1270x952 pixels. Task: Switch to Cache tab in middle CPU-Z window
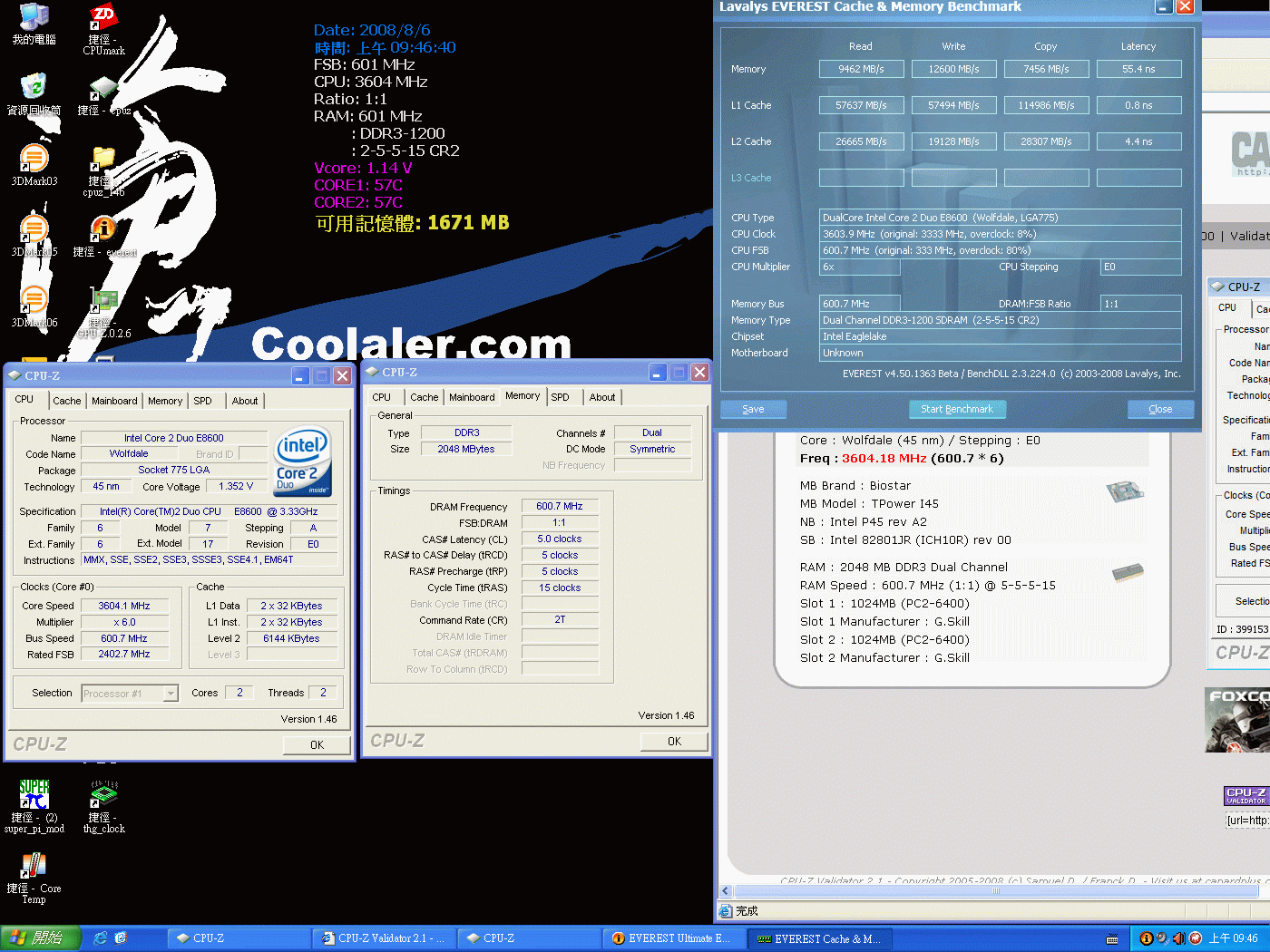click(425, 397)
